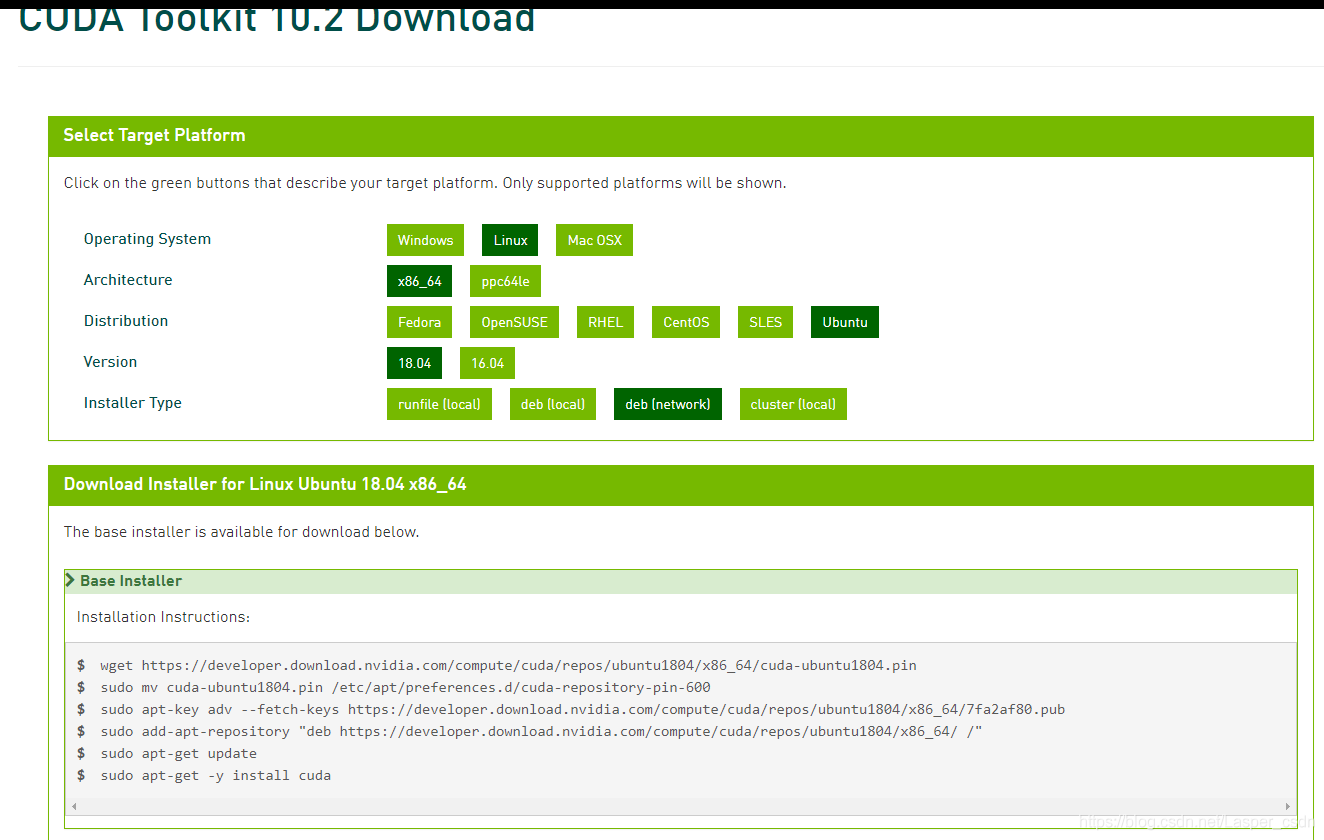Viewport: 1324px width, 840px height.
Task: Select the Ubuntu distribution button
Action: pos(845,322)
